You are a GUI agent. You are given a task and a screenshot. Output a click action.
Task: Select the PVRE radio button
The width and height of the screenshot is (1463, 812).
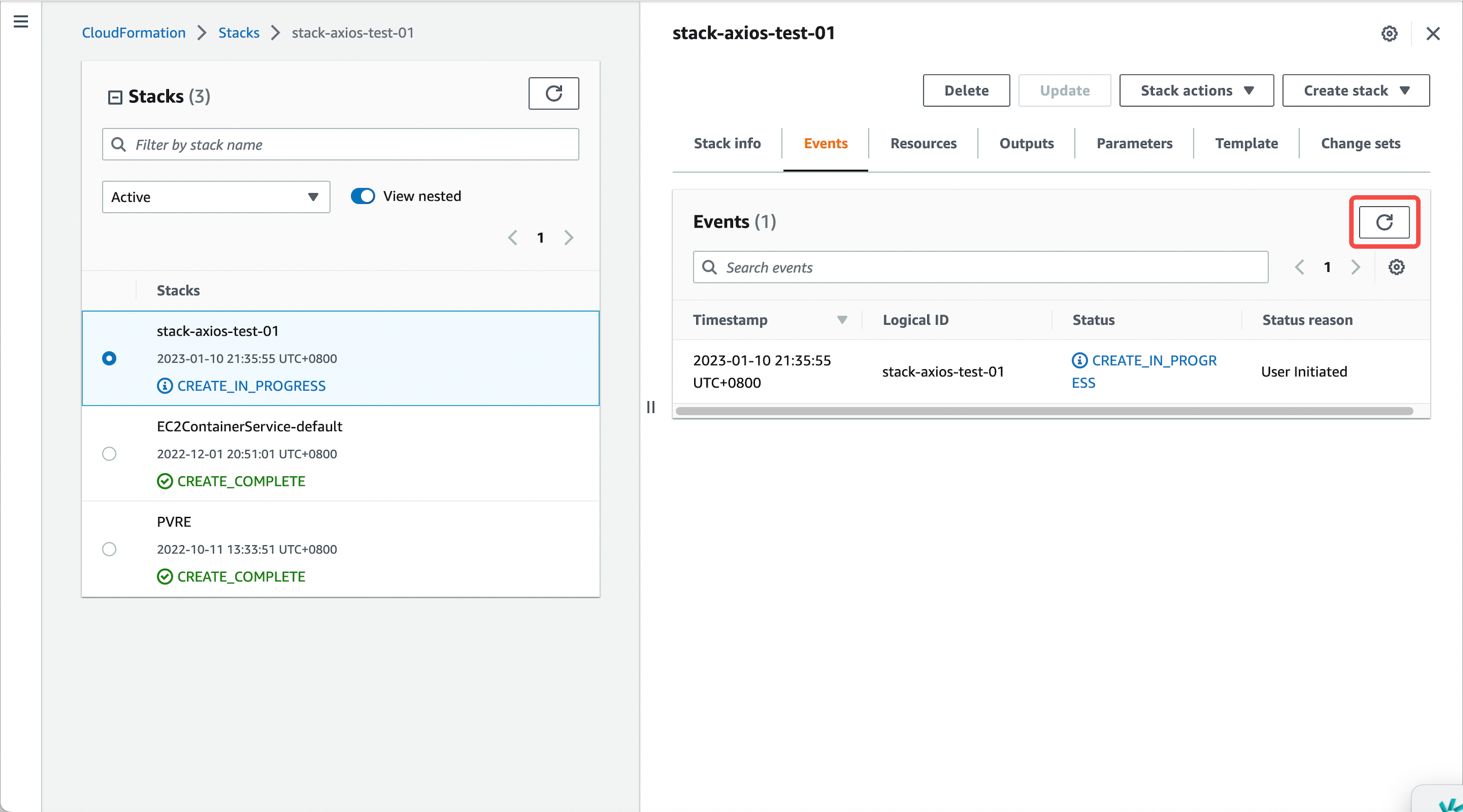(109, 549)
